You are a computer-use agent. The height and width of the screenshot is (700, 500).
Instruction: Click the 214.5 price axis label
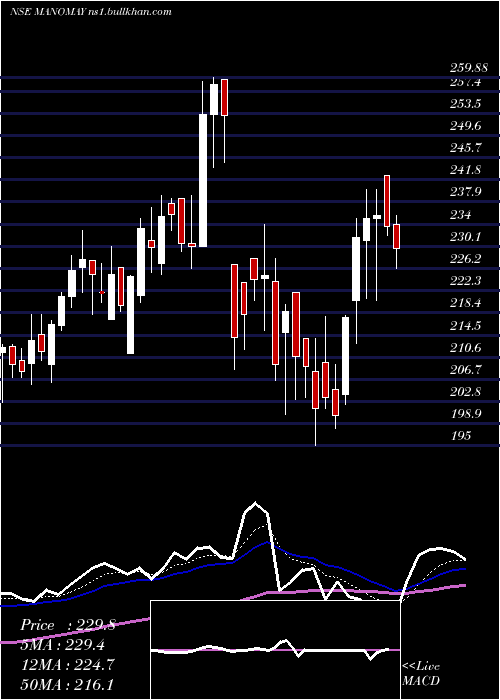(x=466, y=325)
